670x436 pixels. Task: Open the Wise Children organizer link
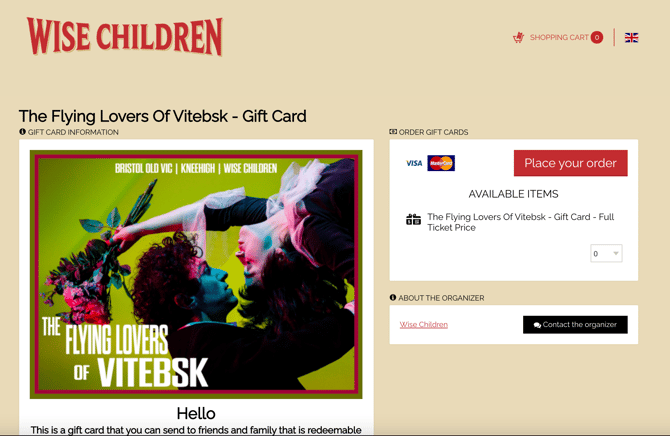point(423,325)
